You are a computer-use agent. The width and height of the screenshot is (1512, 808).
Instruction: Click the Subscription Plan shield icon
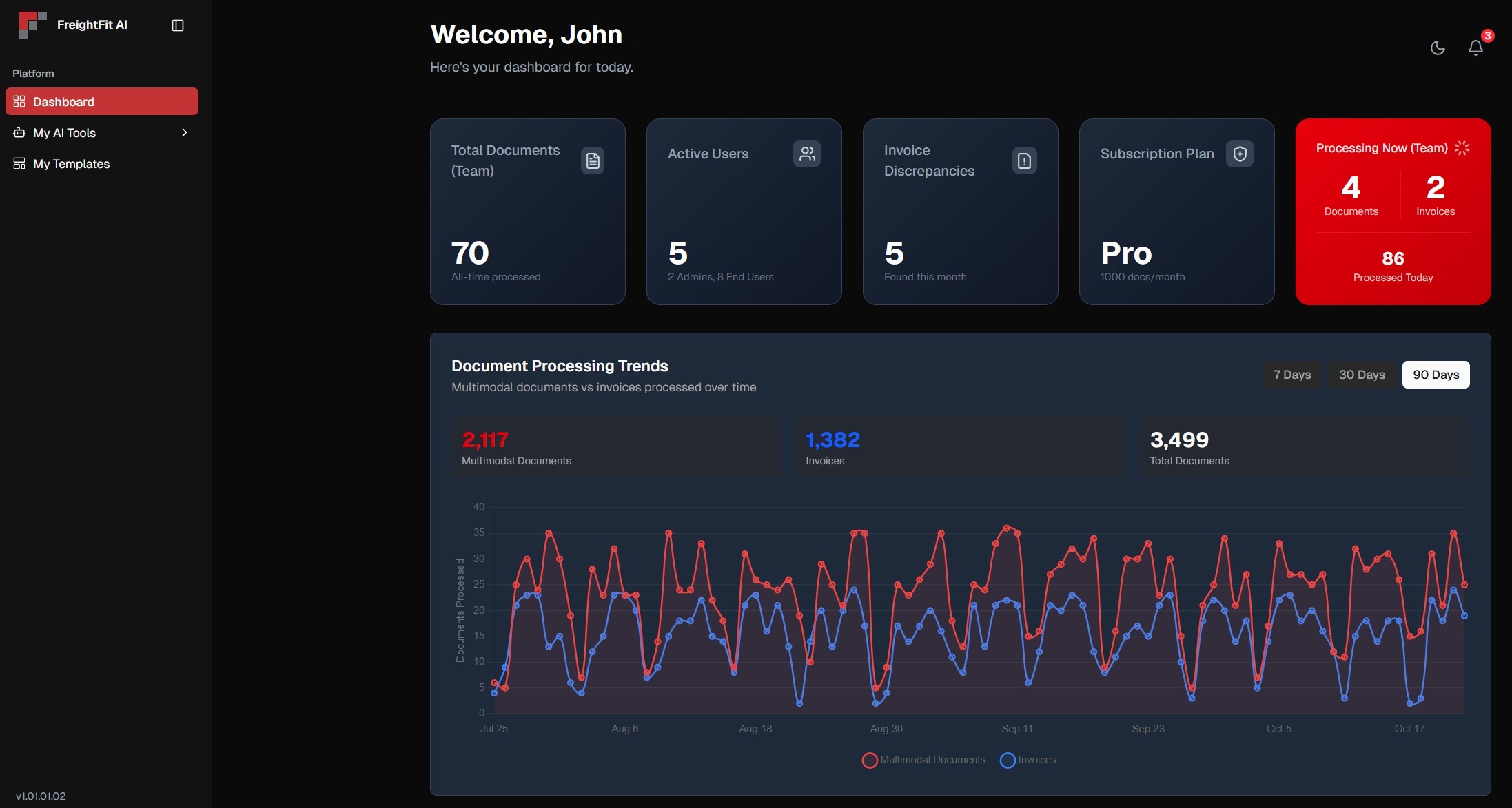(x=1239, y=154)
